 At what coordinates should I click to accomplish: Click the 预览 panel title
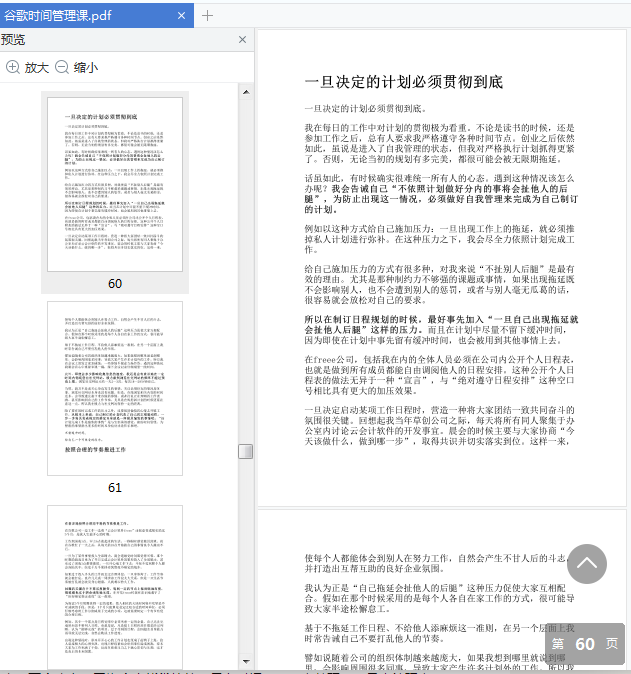pyautogui.click(x=13, y=40)
